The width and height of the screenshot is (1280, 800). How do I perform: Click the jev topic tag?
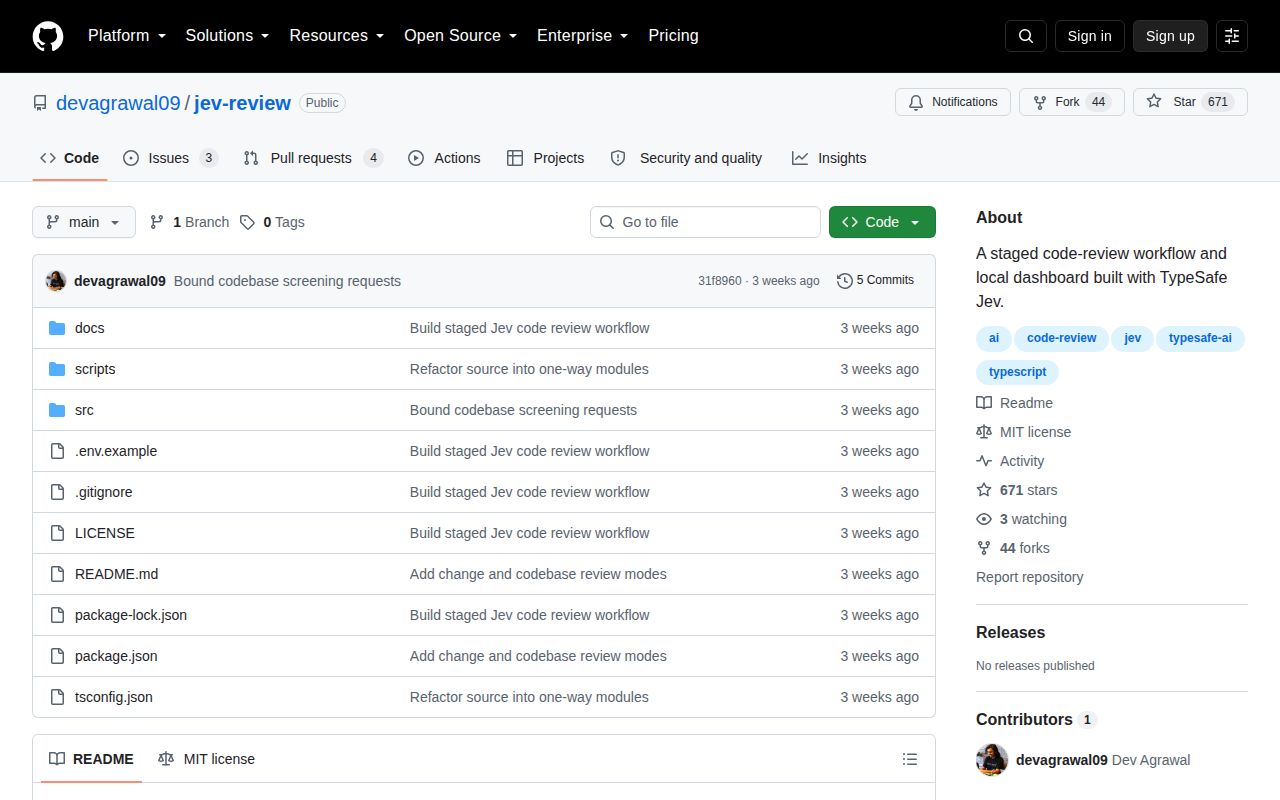pos(1132,338)
